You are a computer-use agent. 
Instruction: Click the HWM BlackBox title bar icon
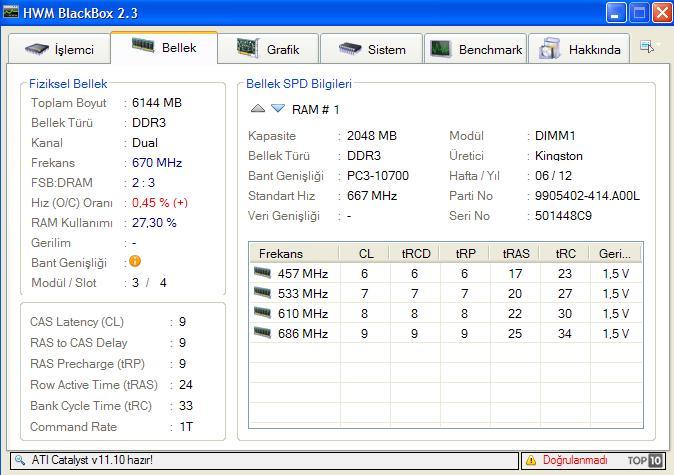[x=12, y=12]
